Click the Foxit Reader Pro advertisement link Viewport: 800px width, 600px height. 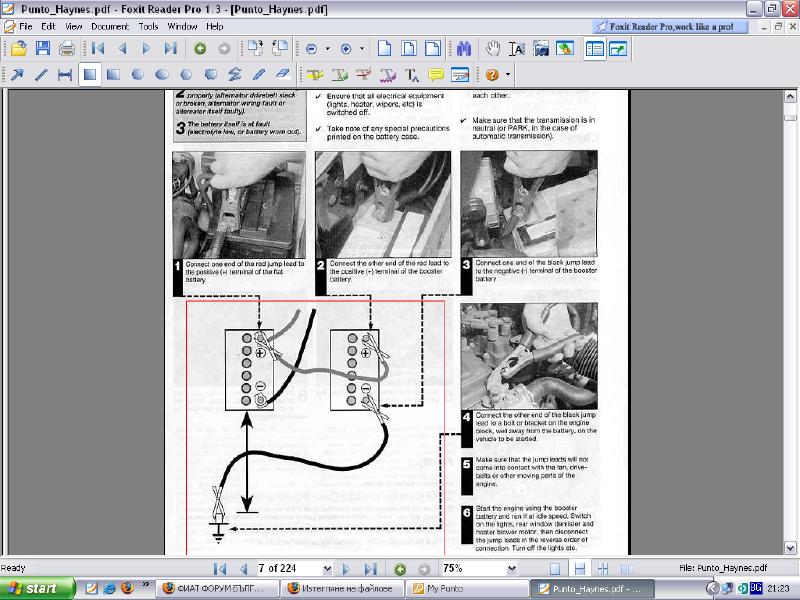[x=669, y=26]
